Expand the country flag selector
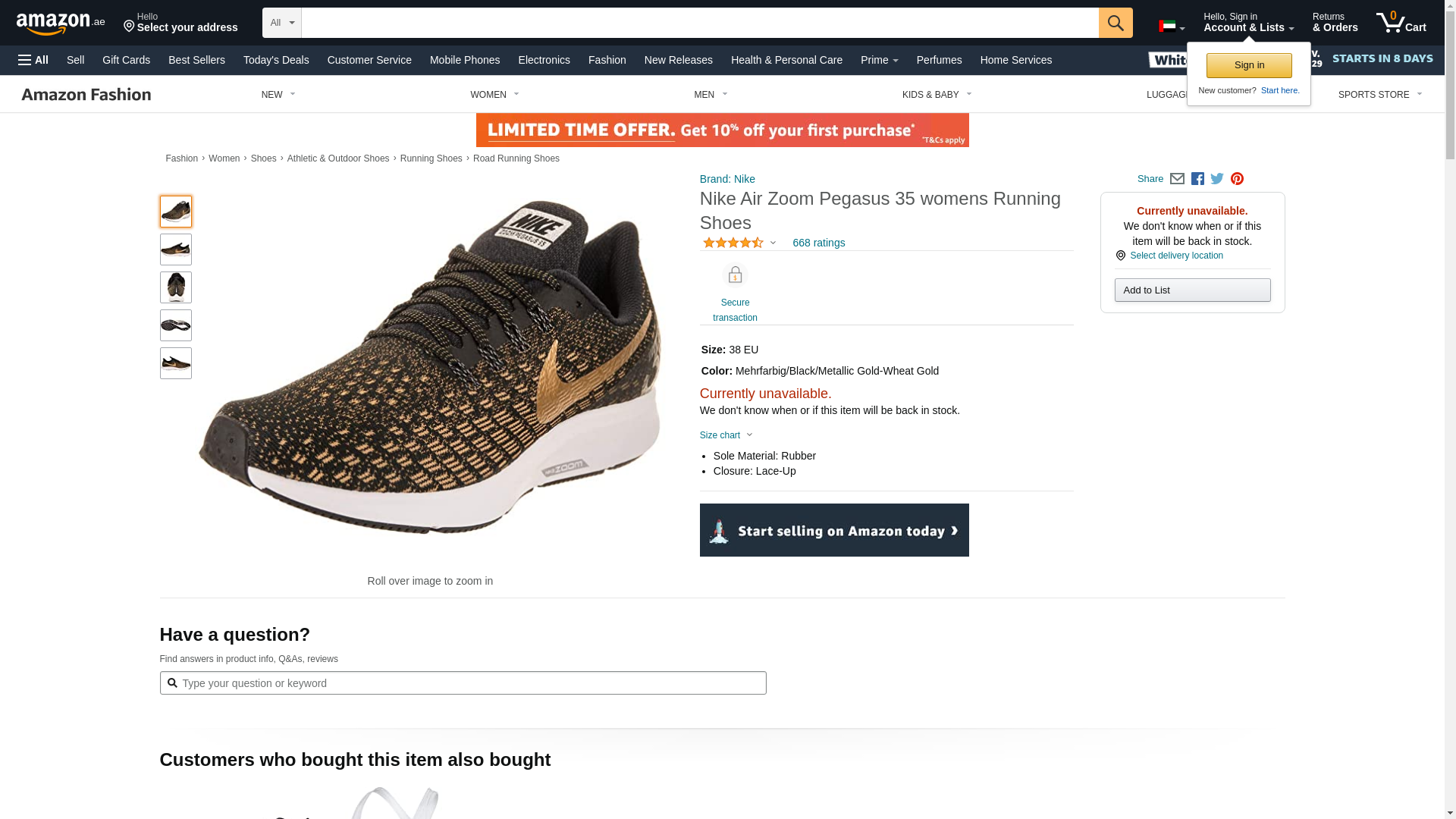1456x819 pixels. click(x=1171, y=27)
